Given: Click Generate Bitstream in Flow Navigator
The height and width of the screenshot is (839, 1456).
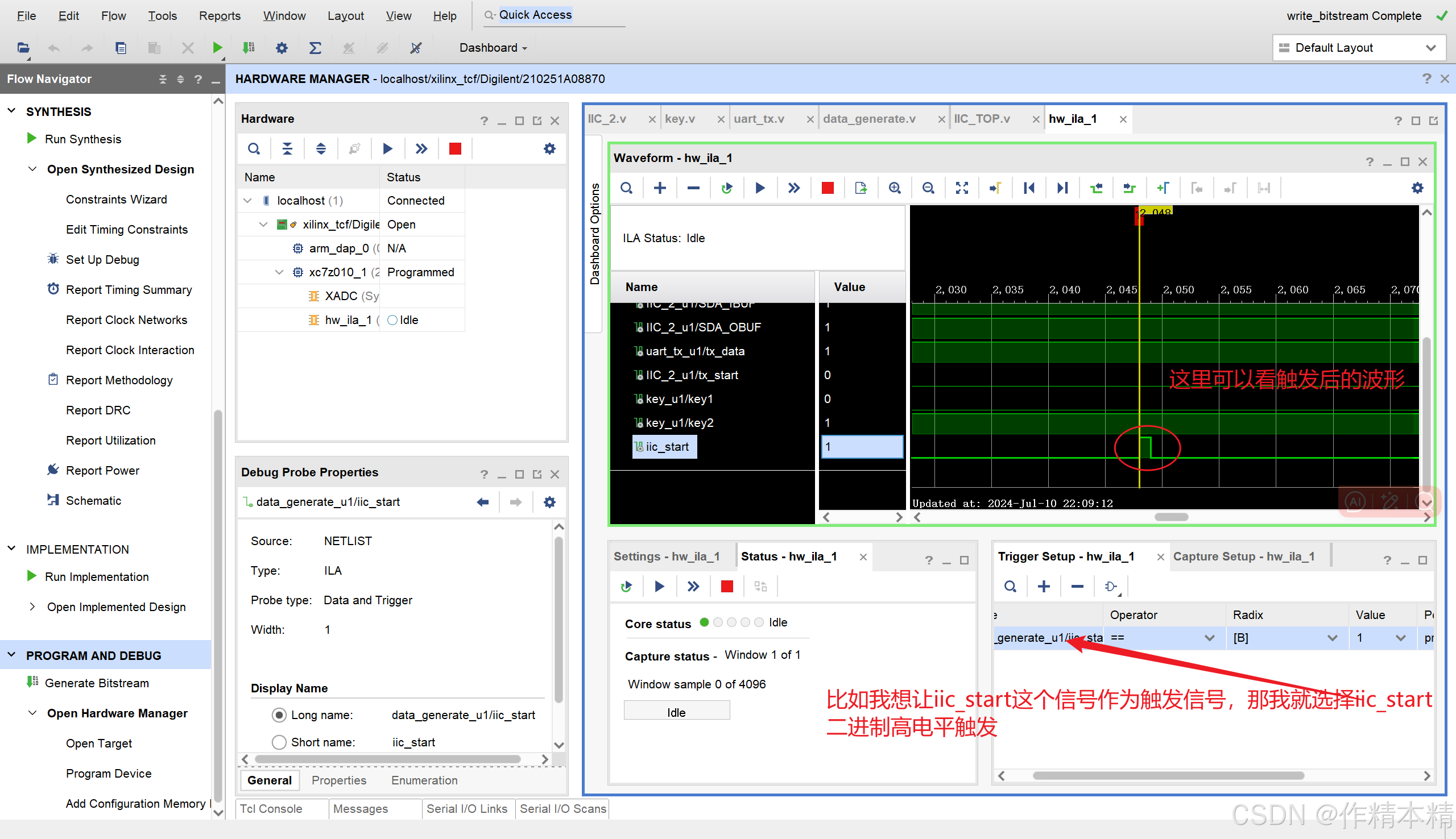Looking at the screenshot, I should (96, 683).
